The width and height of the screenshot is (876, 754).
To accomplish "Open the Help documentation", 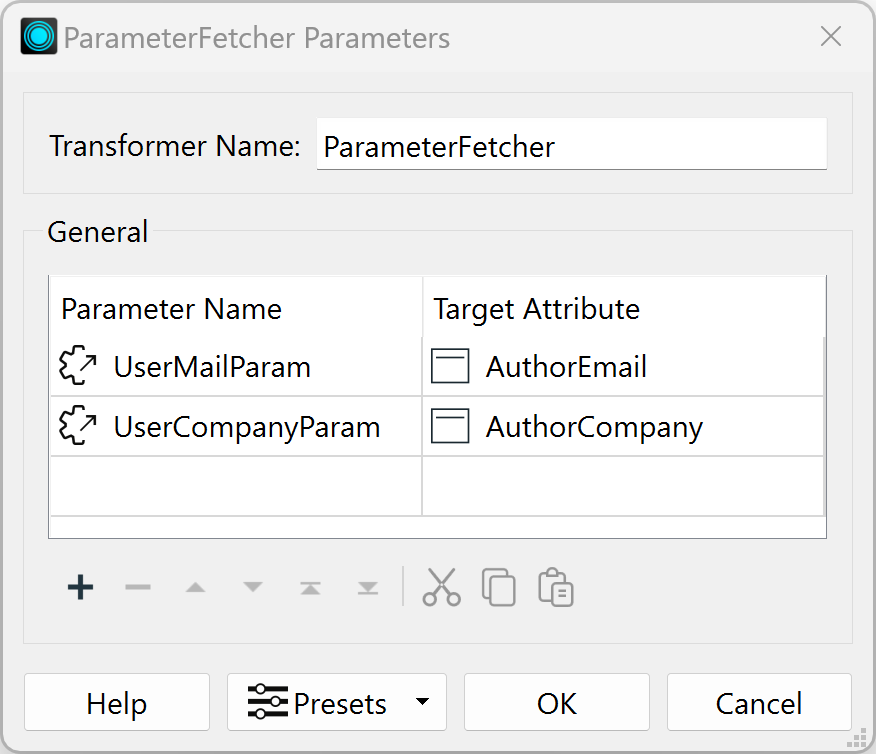I will point(116,702).
